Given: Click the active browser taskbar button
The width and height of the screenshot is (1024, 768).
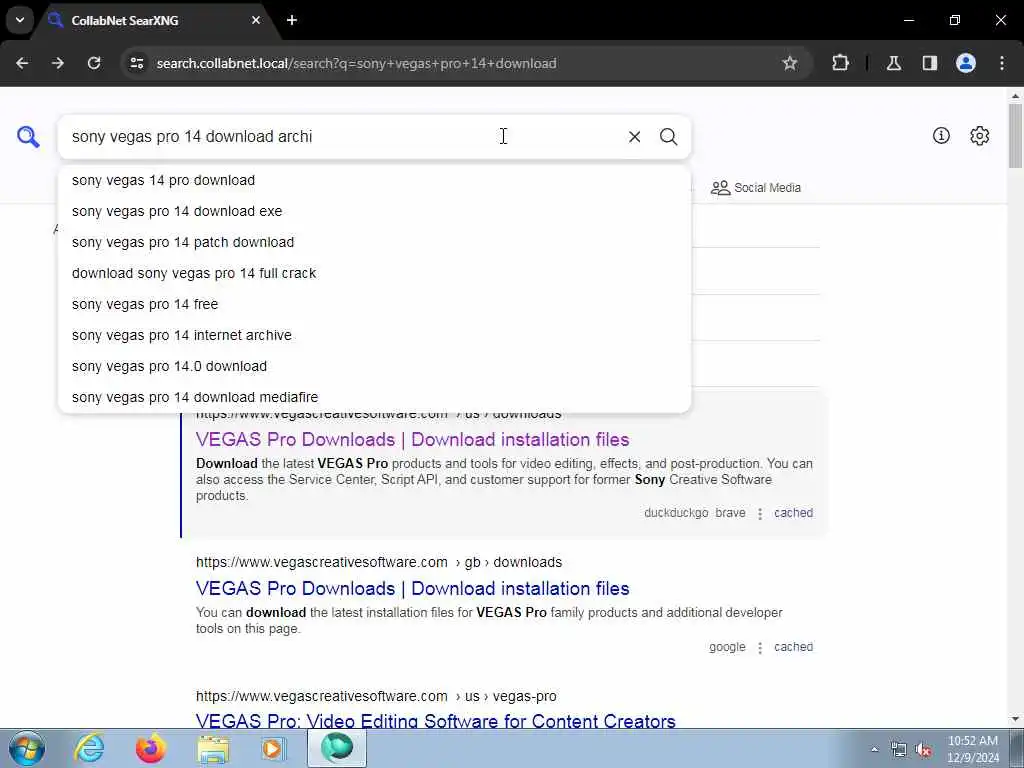Looking at the screenshot, I should pos(337,748).
